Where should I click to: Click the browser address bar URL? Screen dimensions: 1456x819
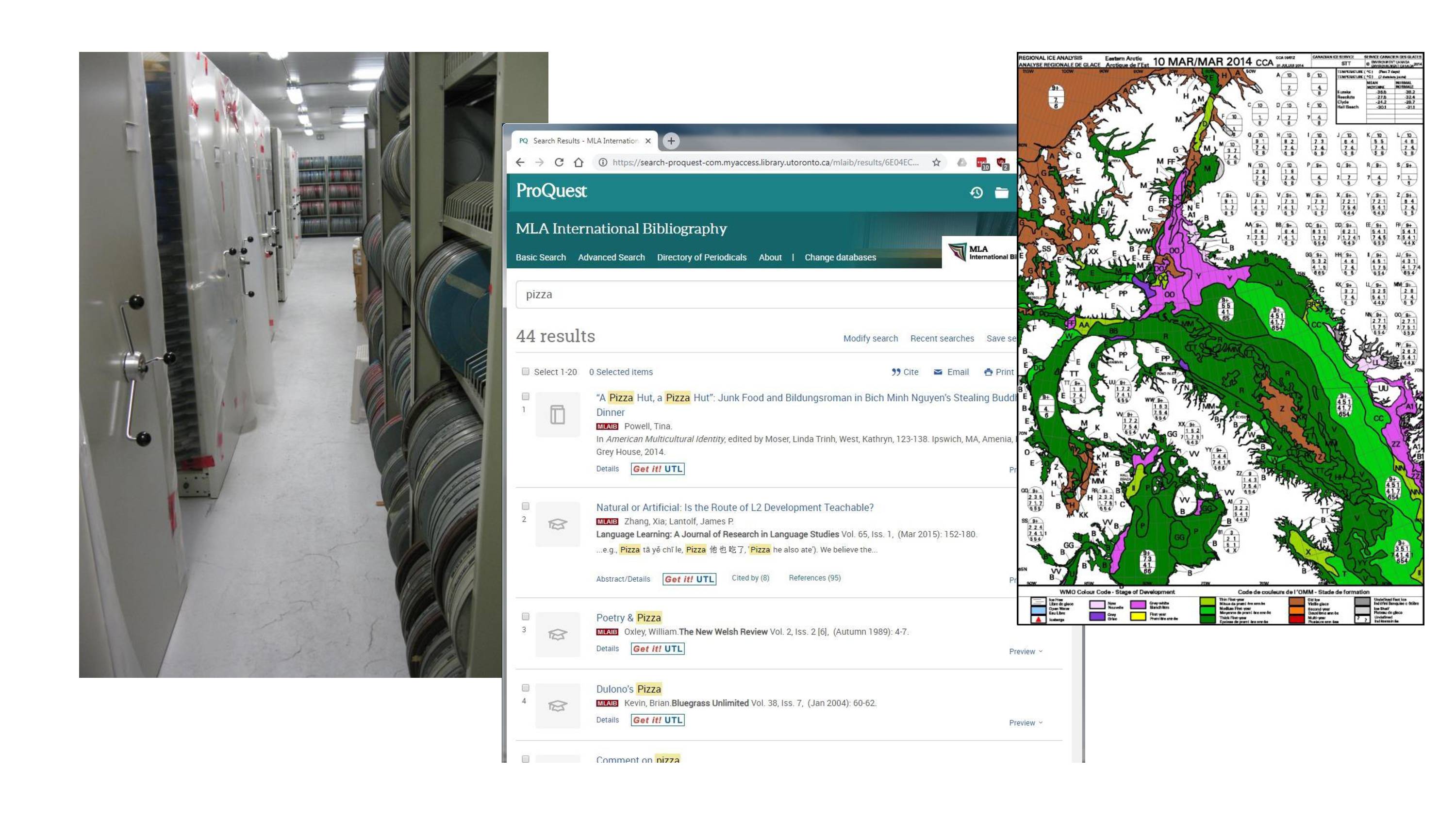coord(765,162)
